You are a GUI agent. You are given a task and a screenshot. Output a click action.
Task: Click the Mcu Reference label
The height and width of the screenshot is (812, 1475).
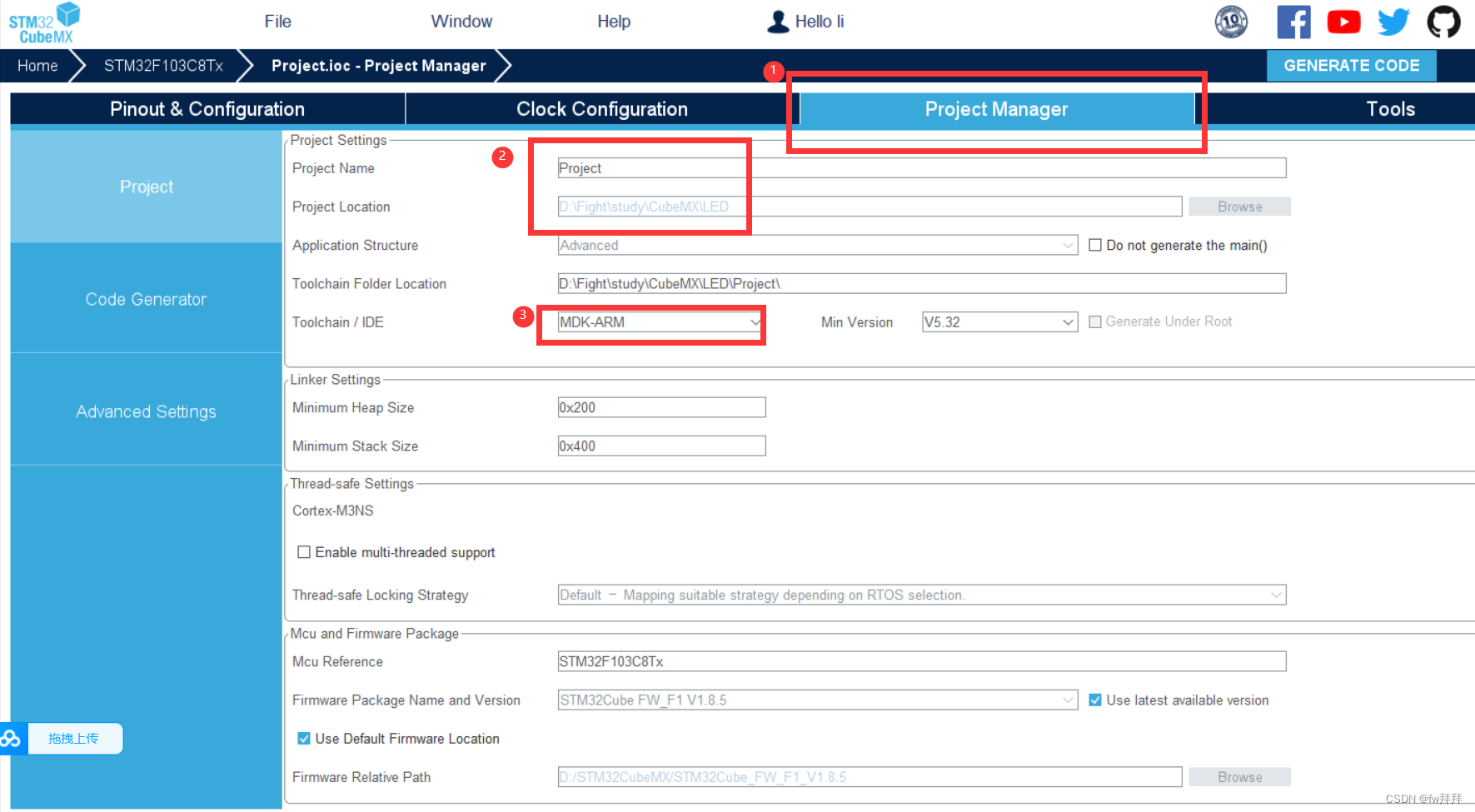pyautogui.click(x=337, y=661)
